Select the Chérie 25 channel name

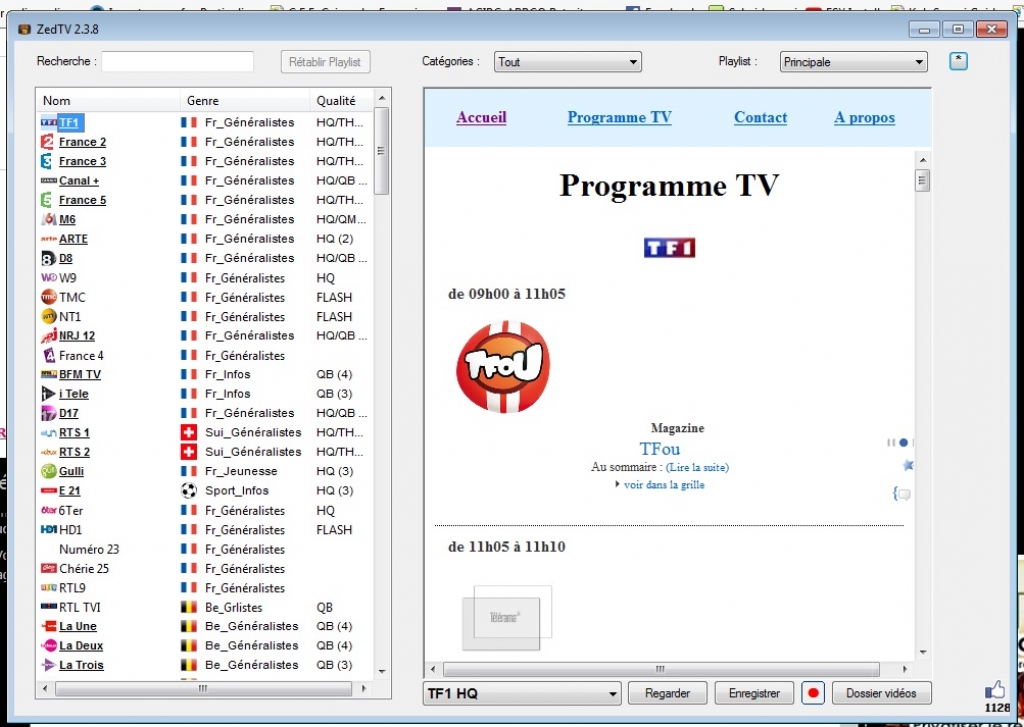(x=84, y=569)
